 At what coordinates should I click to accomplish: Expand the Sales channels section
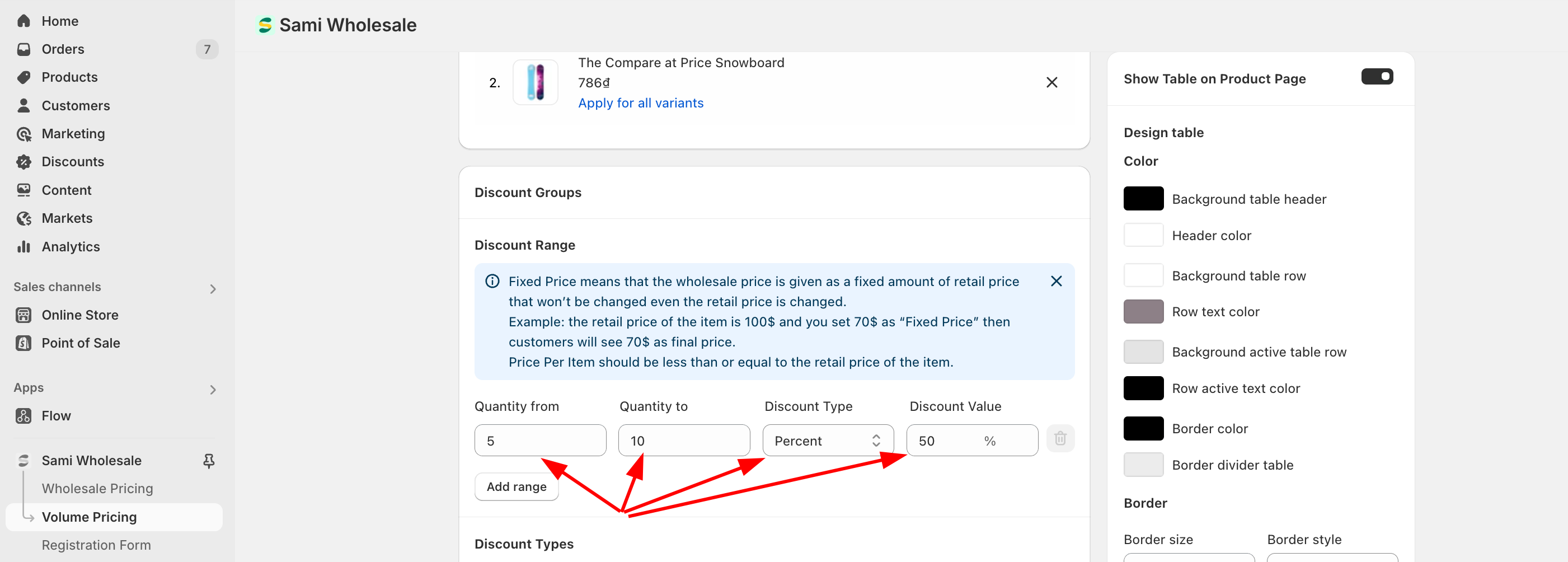point(213,289)
